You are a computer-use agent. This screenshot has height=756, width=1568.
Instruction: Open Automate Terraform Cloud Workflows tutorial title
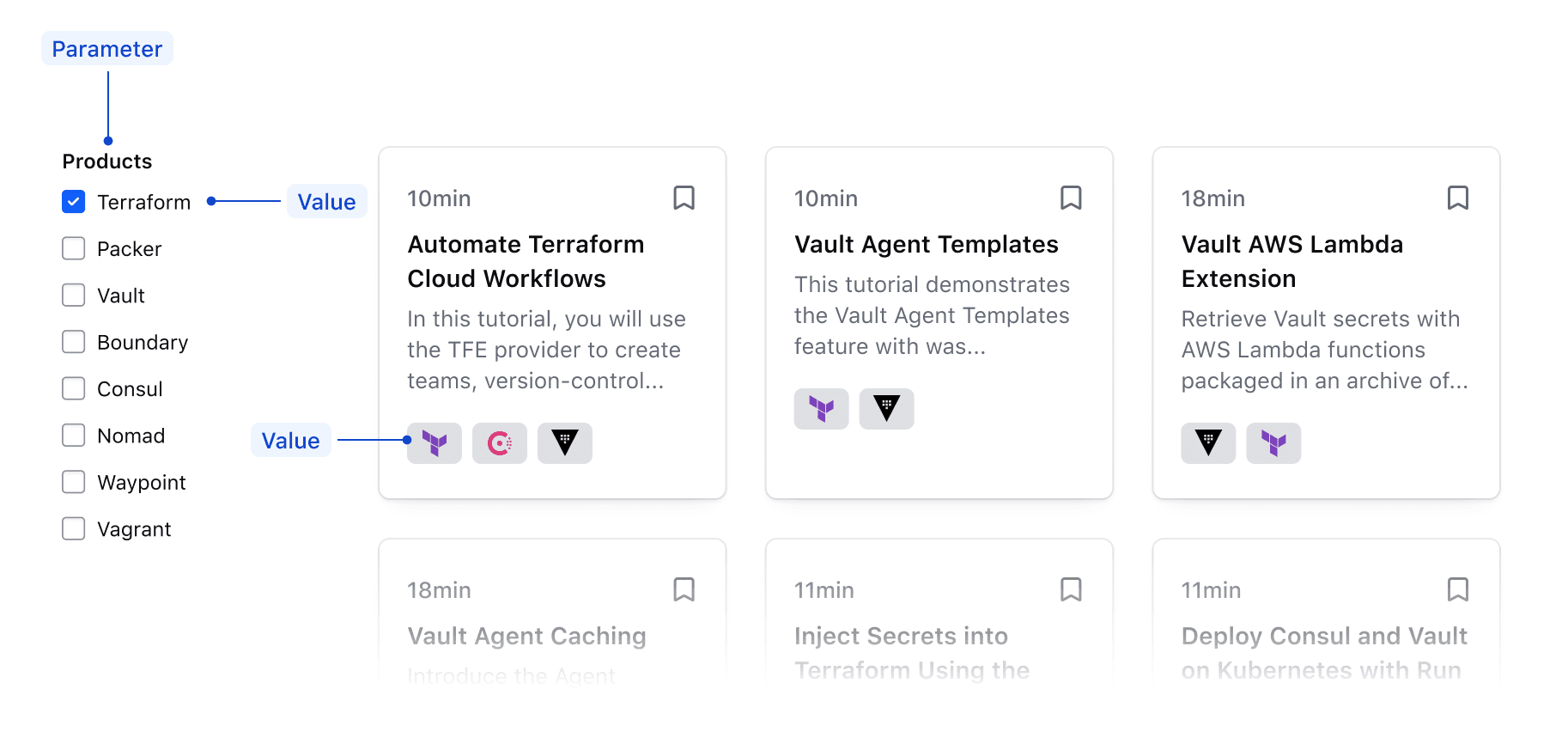pyautogui.click(x=525, y=261)
